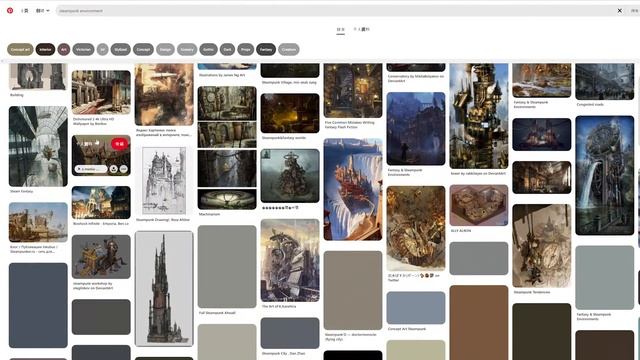Open the dark gothic tower spire pin
This screenshot has width=640, height=360.
coord(164,289)
